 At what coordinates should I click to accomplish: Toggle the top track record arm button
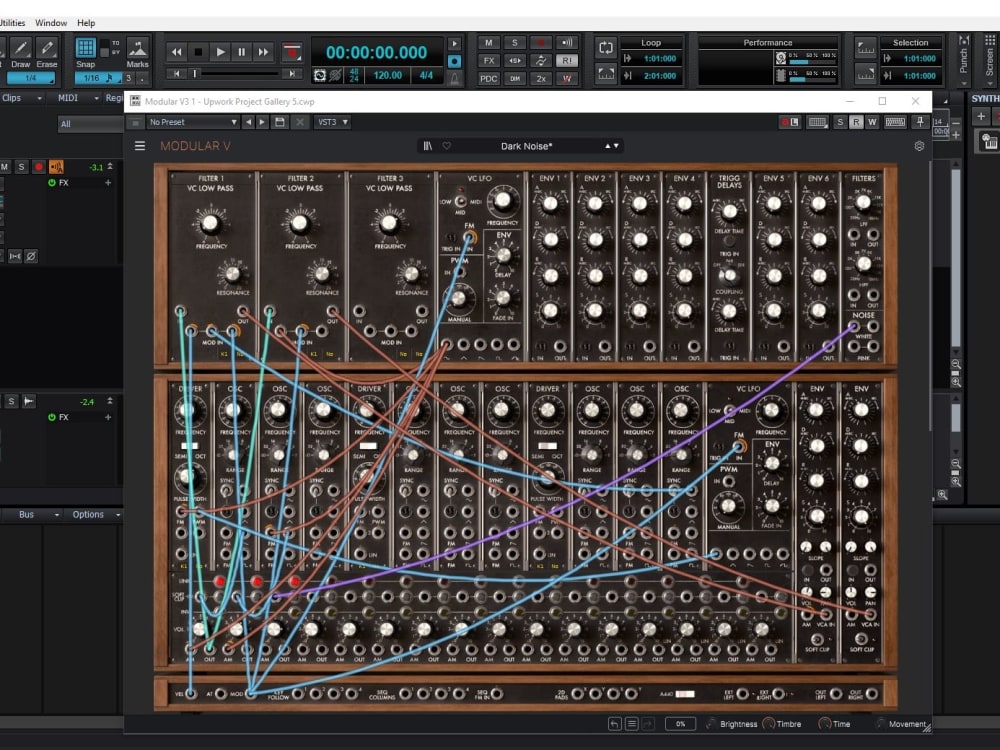point(39,167)
